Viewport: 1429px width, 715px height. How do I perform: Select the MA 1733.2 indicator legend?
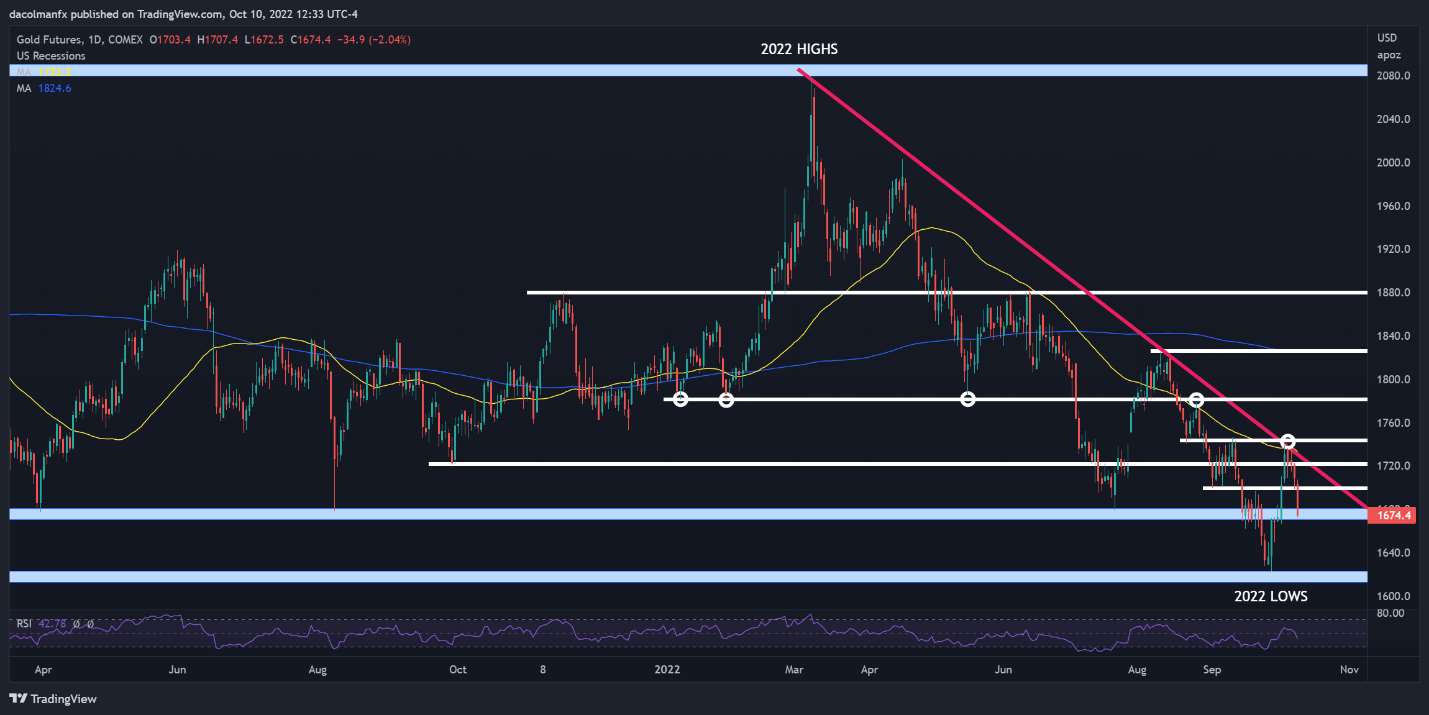click(44, 72)
